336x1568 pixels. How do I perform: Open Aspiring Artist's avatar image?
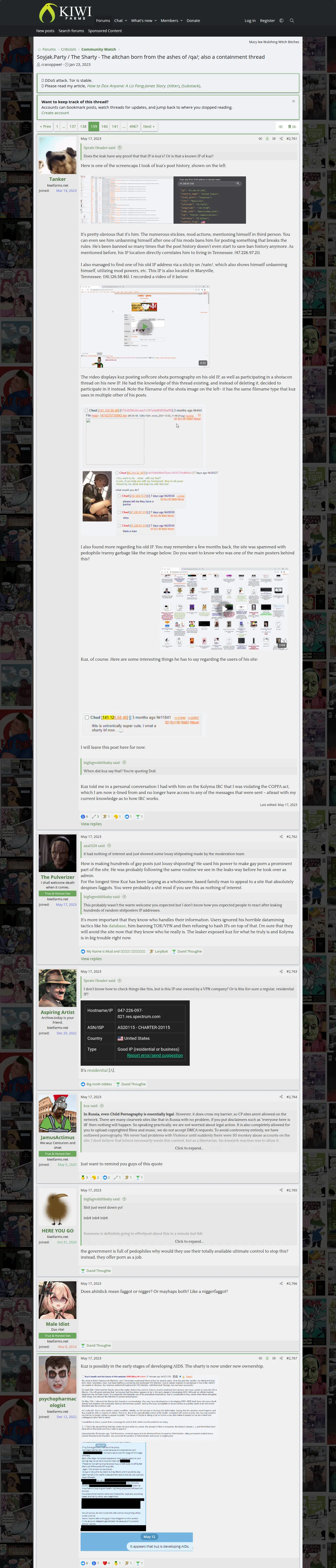tap(57, 988)
